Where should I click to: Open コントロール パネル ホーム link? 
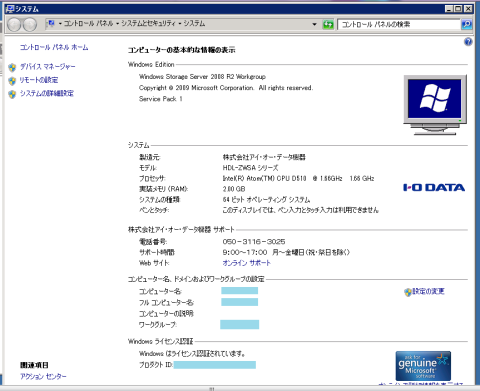54,47
